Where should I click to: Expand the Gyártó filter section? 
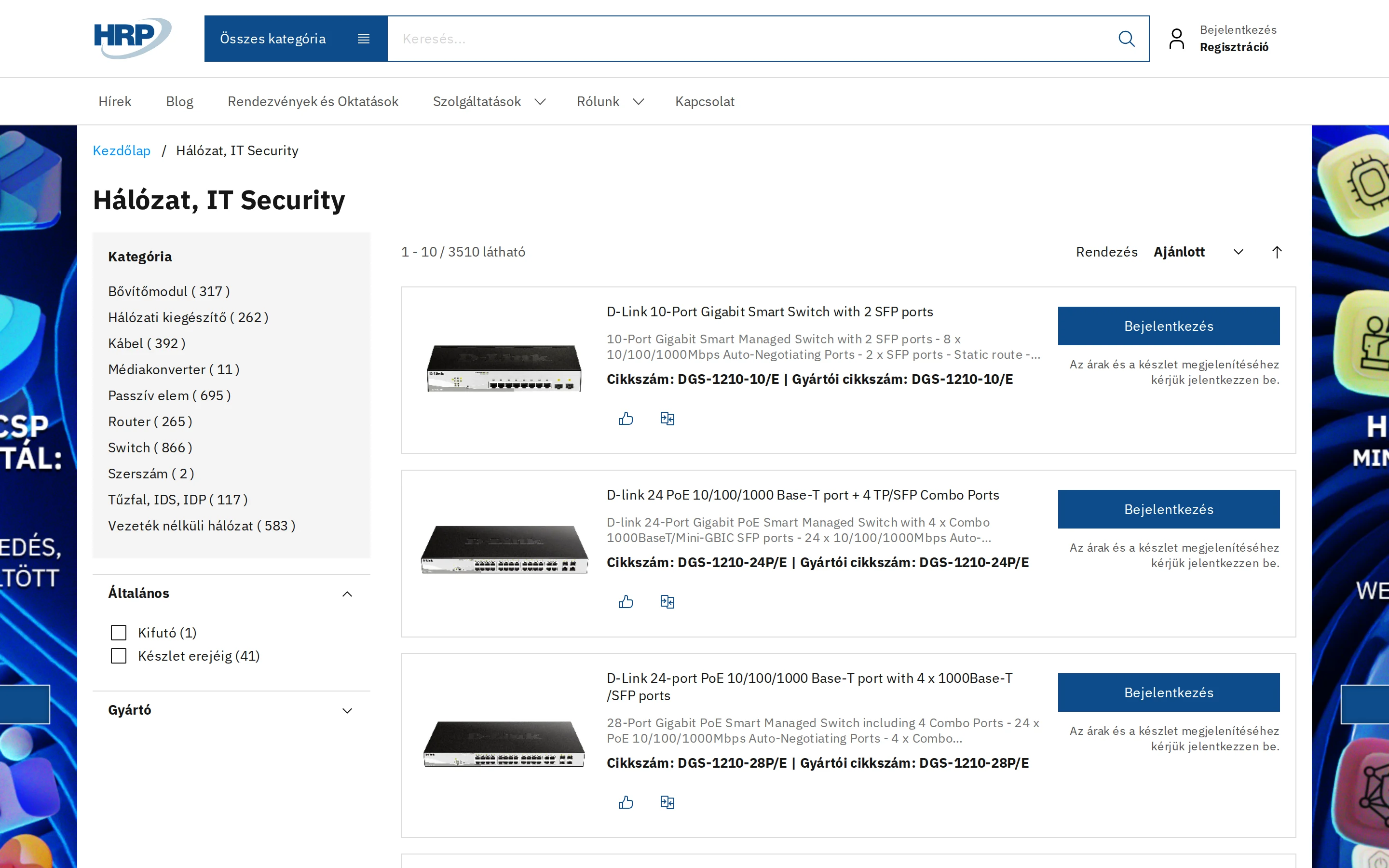coord(231,710)
